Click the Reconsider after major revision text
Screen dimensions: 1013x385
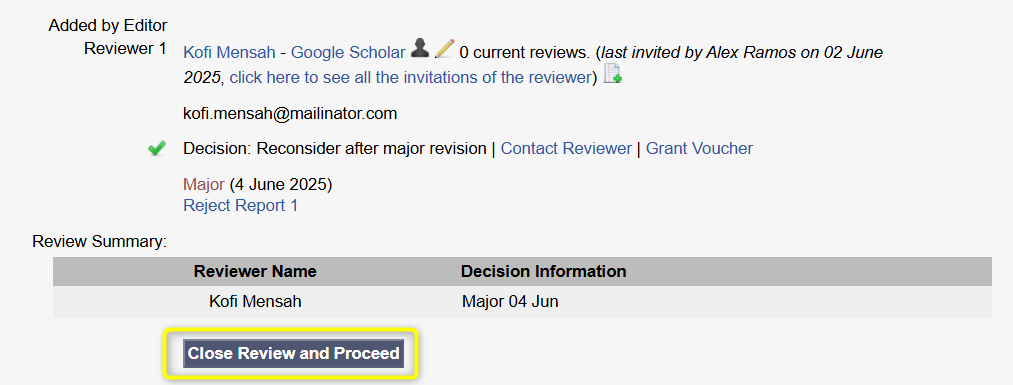click(x=371, y=149)
